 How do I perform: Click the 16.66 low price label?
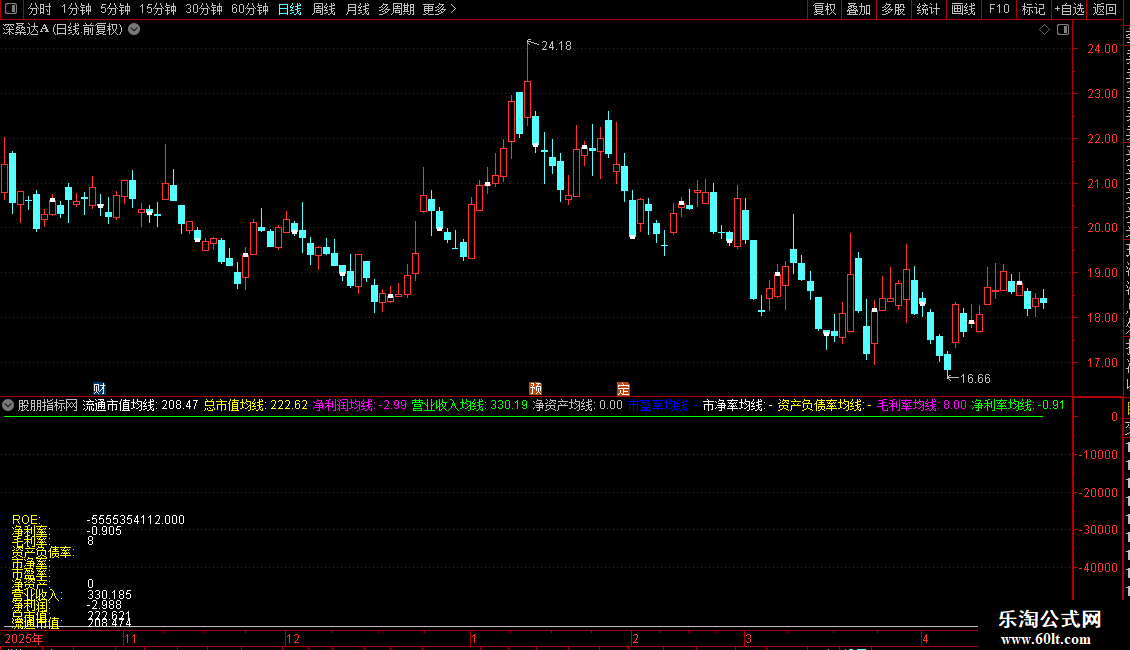click(975, 379)
